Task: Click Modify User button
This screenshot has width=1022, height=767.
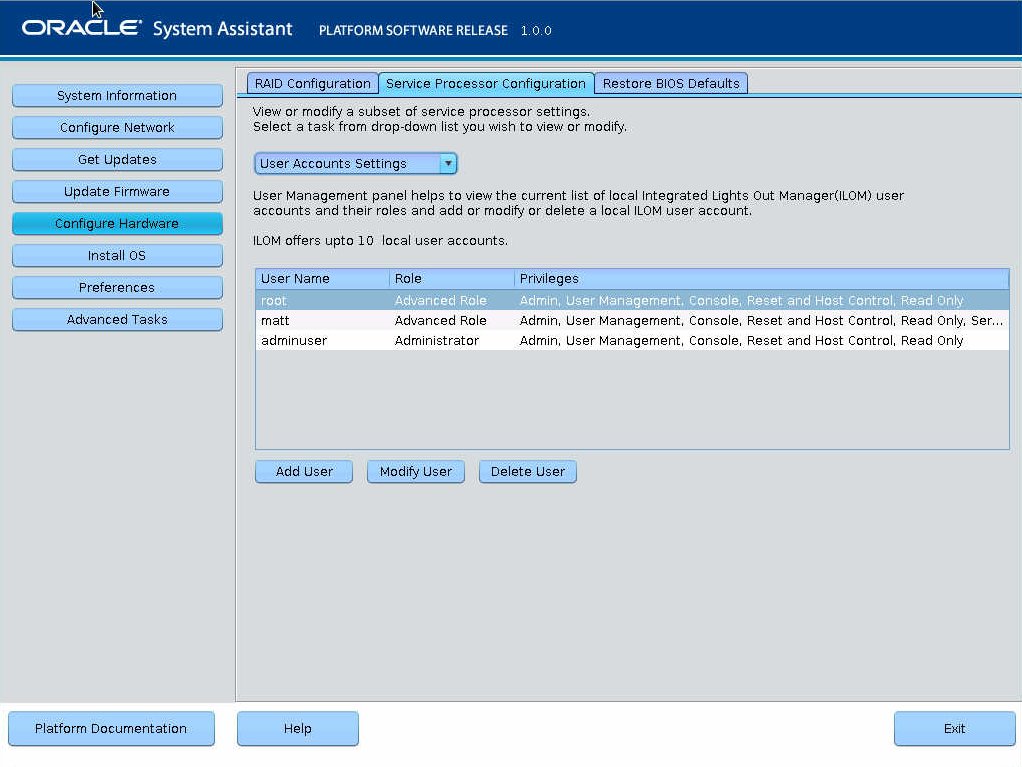Action: point(416,471)
